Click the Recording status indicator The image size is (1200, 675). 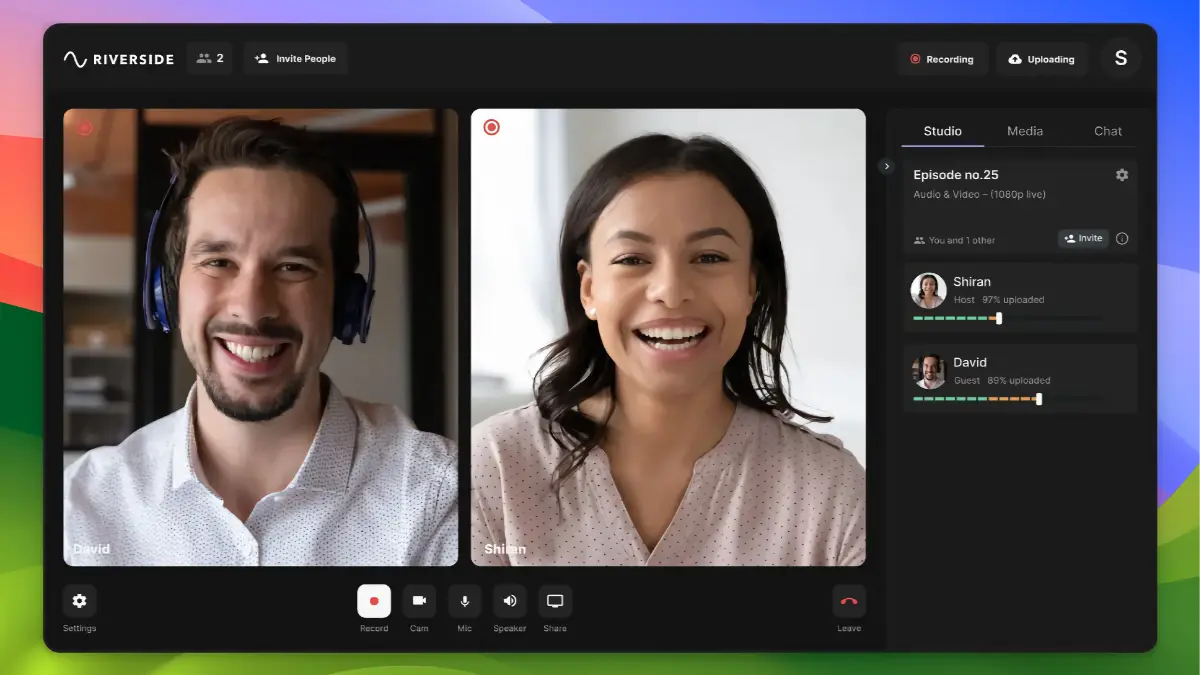coord(941,59)
